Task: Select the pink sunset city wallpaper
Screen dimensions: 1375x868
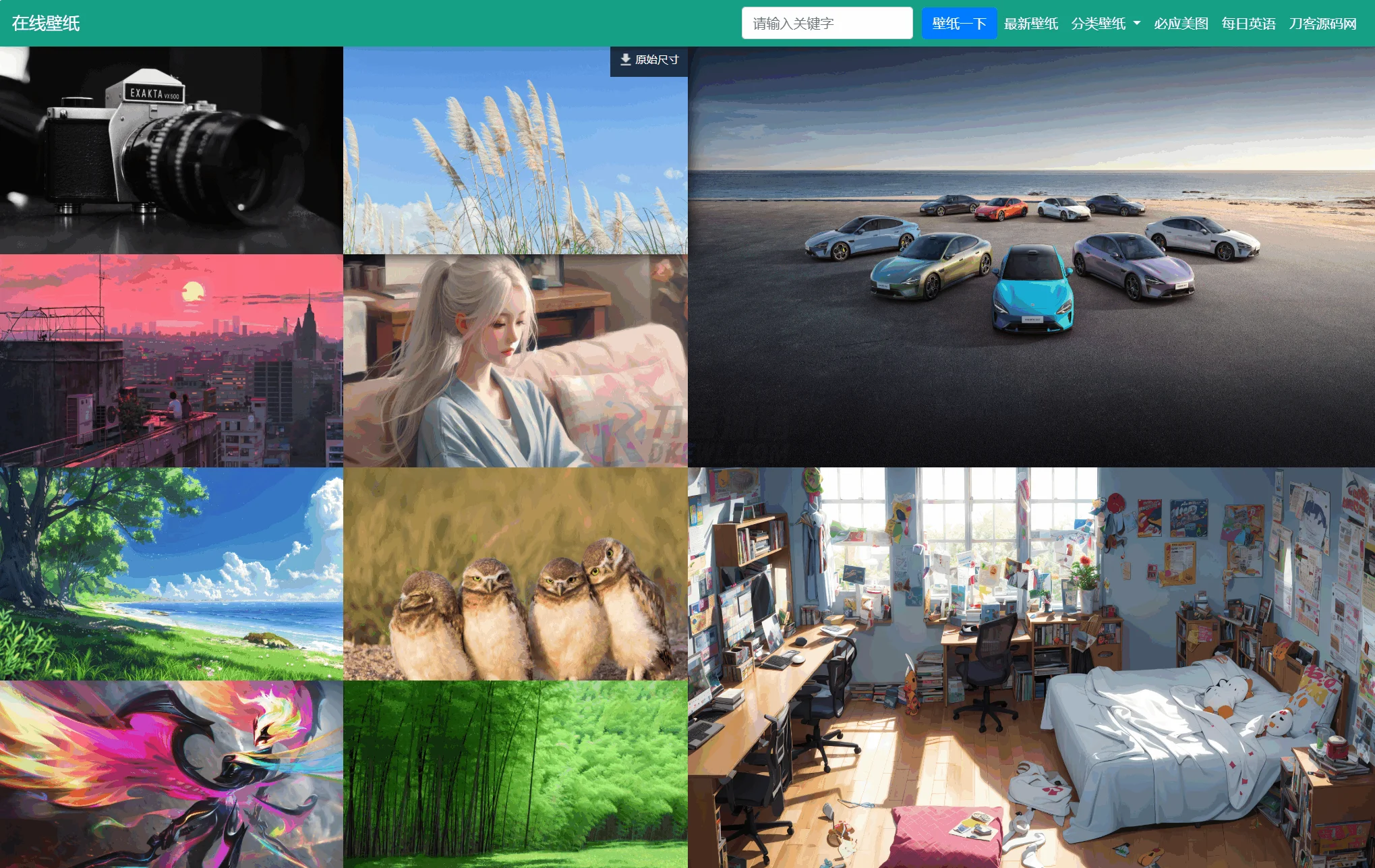Action: click(x=171, y=361)
